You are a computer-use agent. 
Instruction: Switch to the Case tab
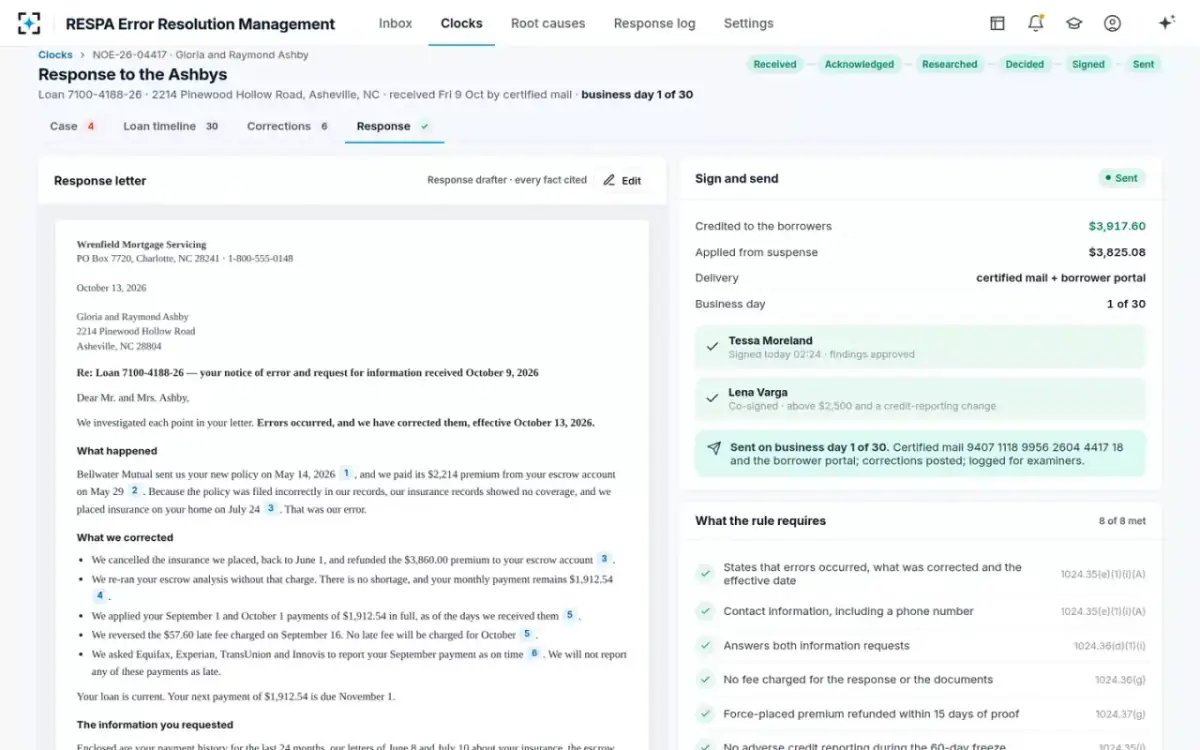pos(73,127)
